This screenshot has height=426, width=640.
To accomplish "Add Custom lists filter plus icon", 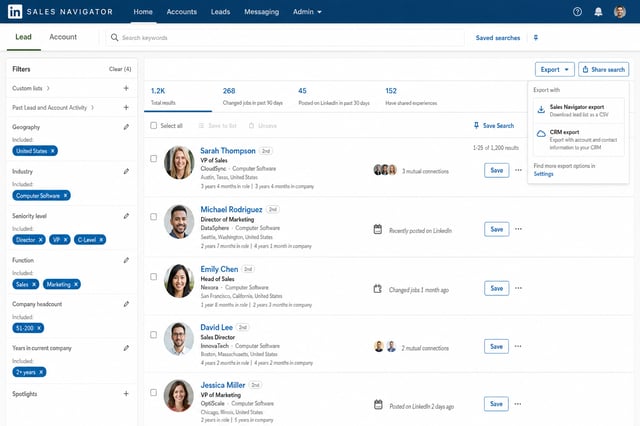I will coord(126,88).
